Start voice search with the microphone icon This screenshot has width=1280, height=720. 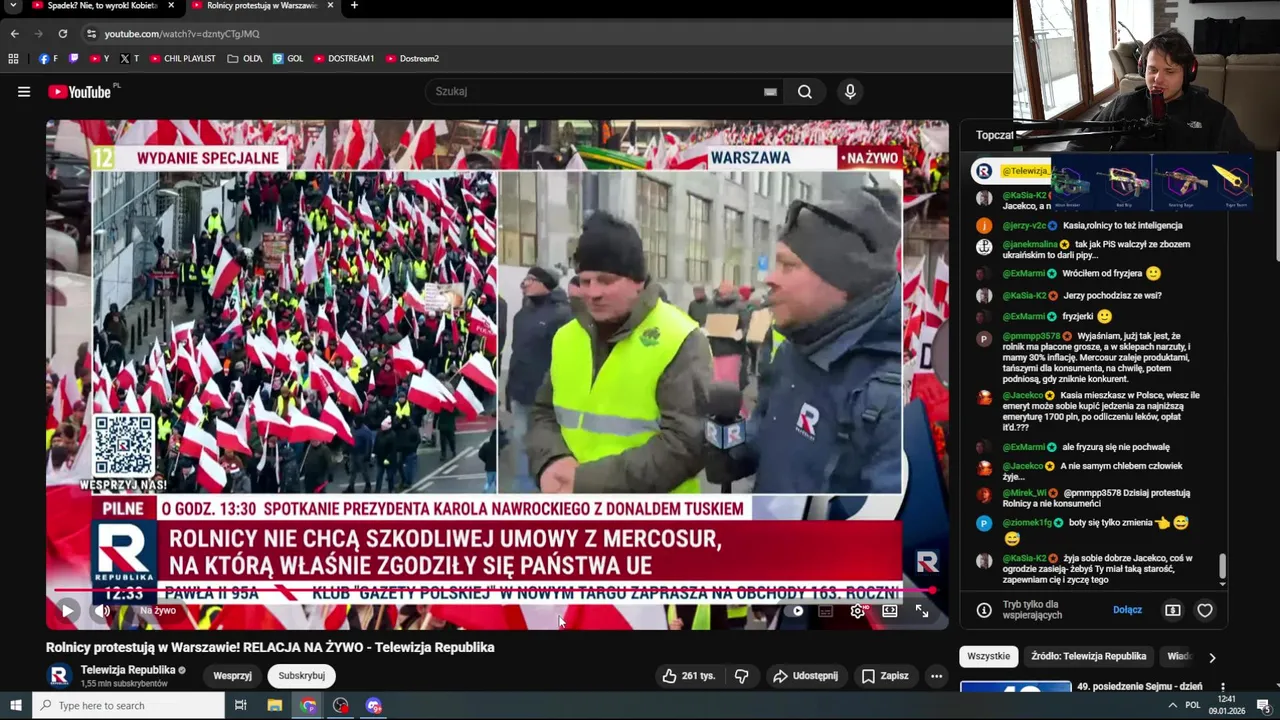click(x=850, y=92)
